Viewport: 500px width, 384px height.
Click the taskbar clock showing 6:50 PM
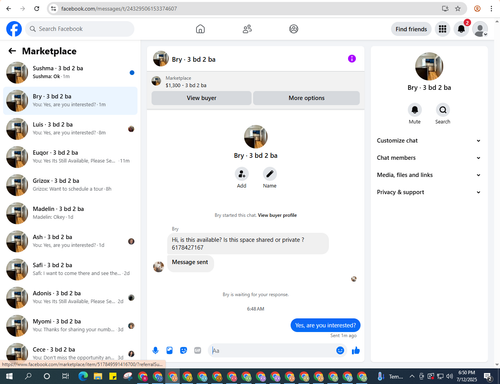(466, 377)
